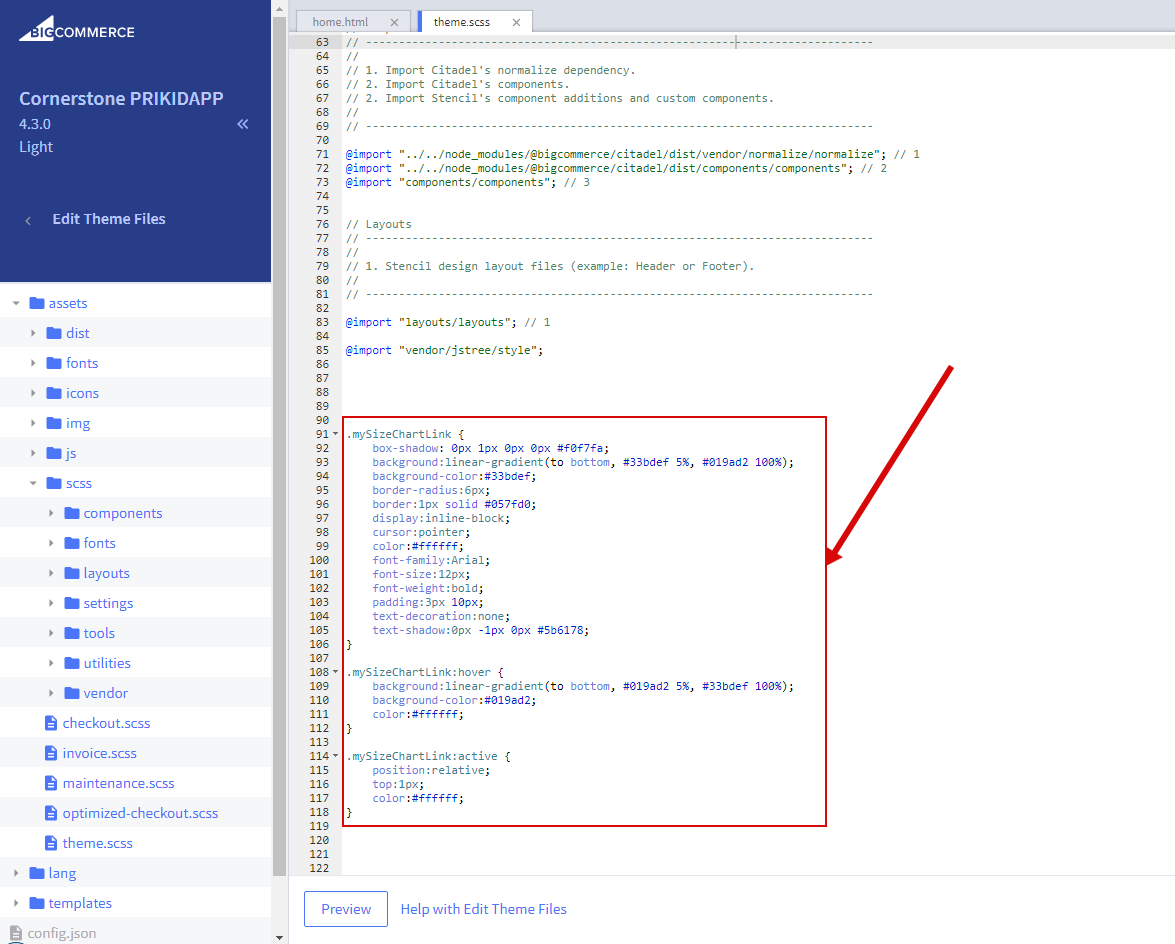
Task: Click the assets folder icon
Action: coord(37,303)
